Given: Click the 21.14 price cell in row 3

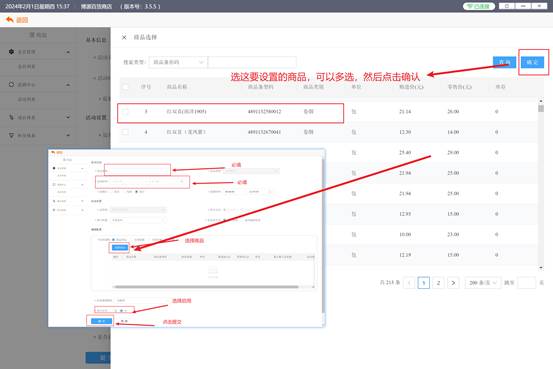Looking at the screenshot, I should click(405, 112).
